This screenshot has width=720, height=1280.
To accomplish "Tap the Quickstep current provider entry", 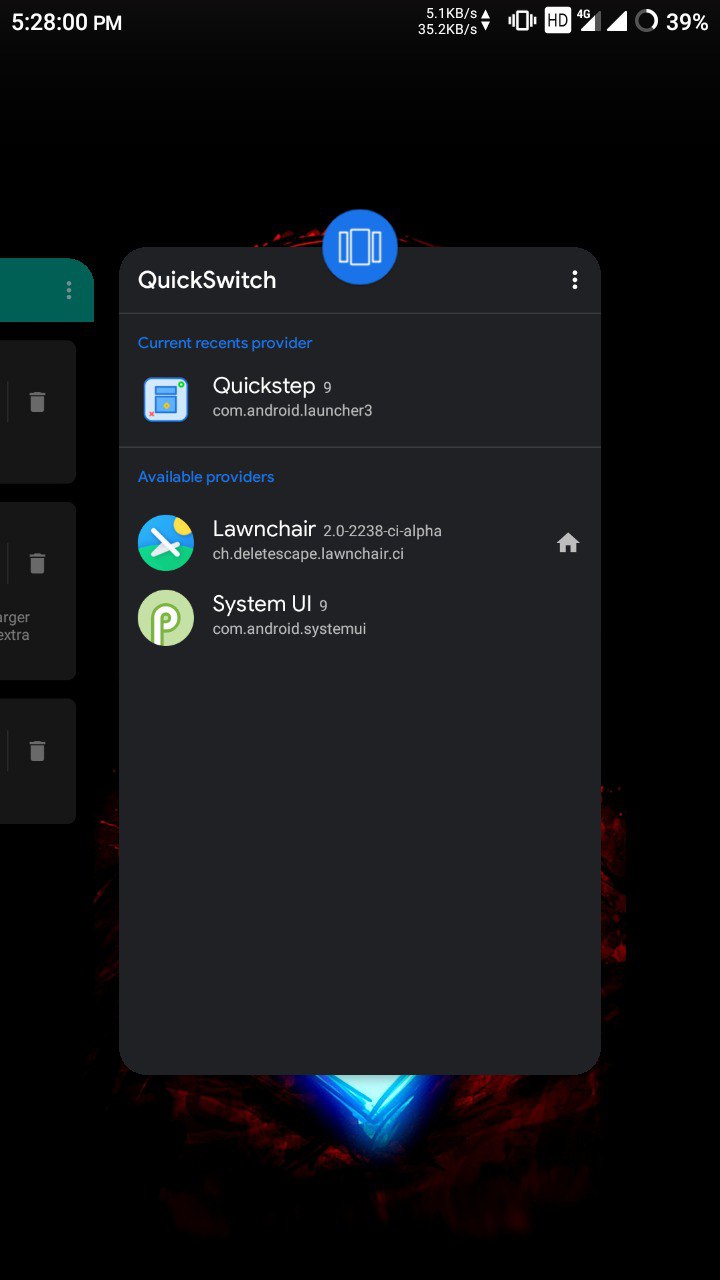I will pyautogui.click(x=360, y=399).
